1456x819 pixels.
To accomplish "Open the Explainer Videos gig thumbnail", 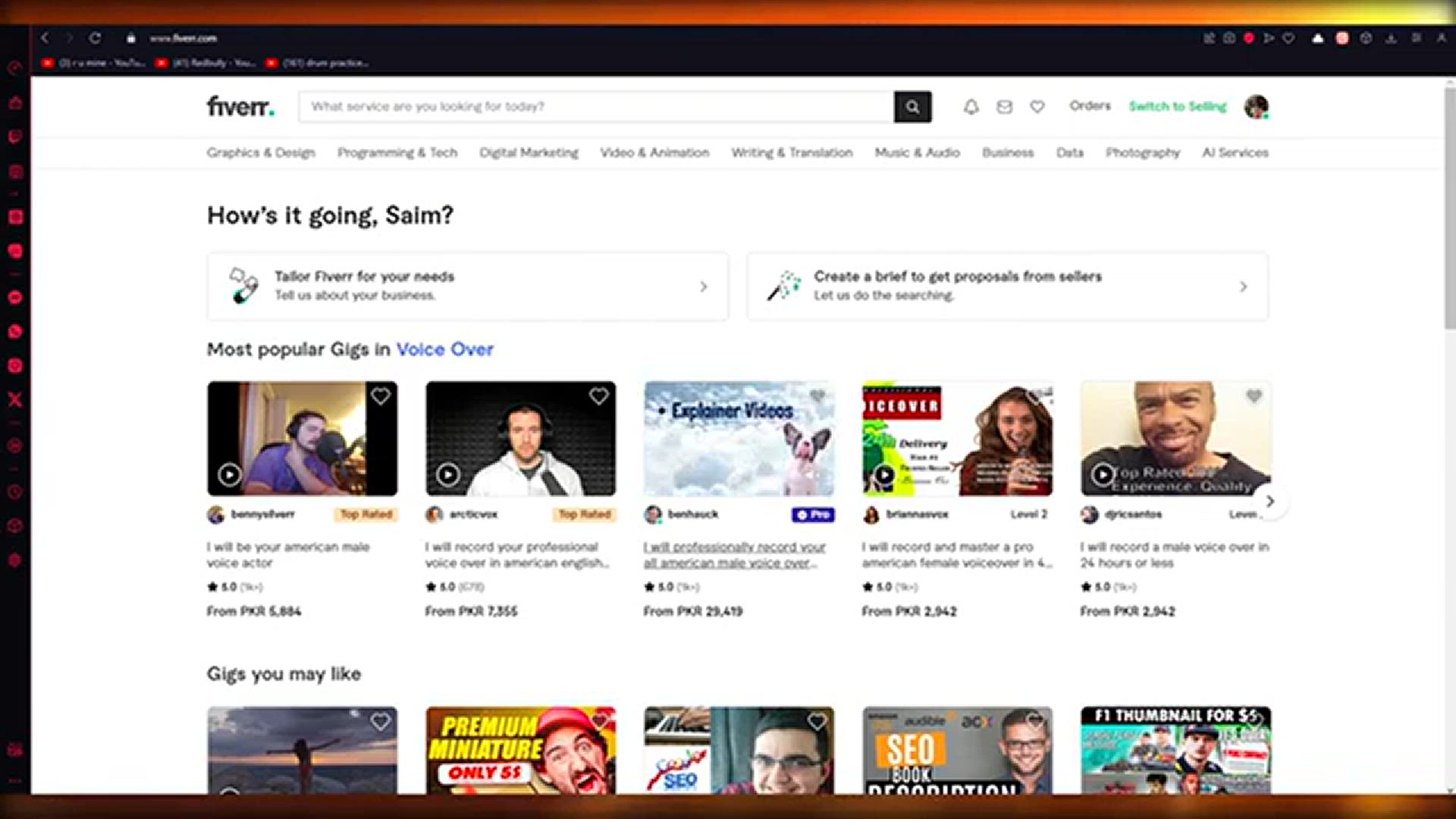I will (739, 438).
